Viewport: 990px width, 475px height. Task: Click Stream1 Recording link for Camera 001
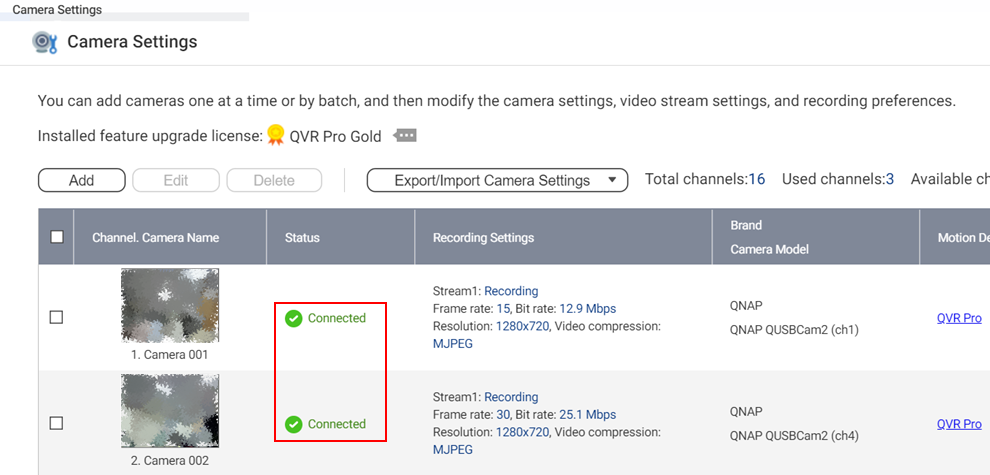click(511, 291)
